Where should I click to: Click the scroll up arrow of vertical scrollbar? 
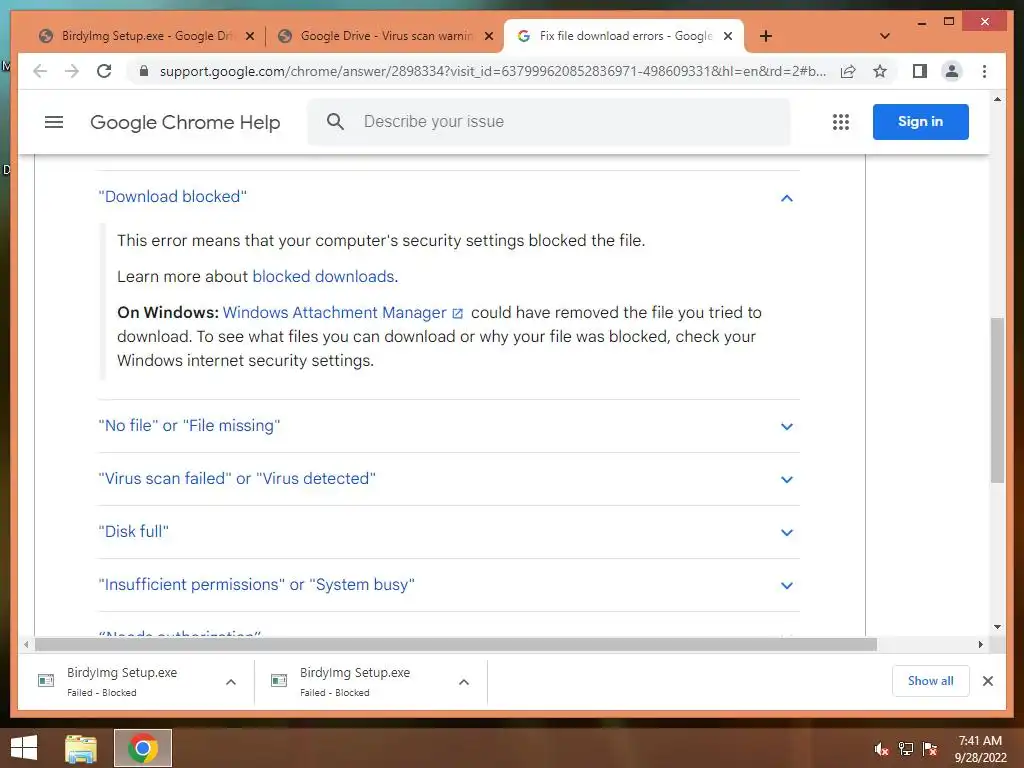[x=997, y=99]
